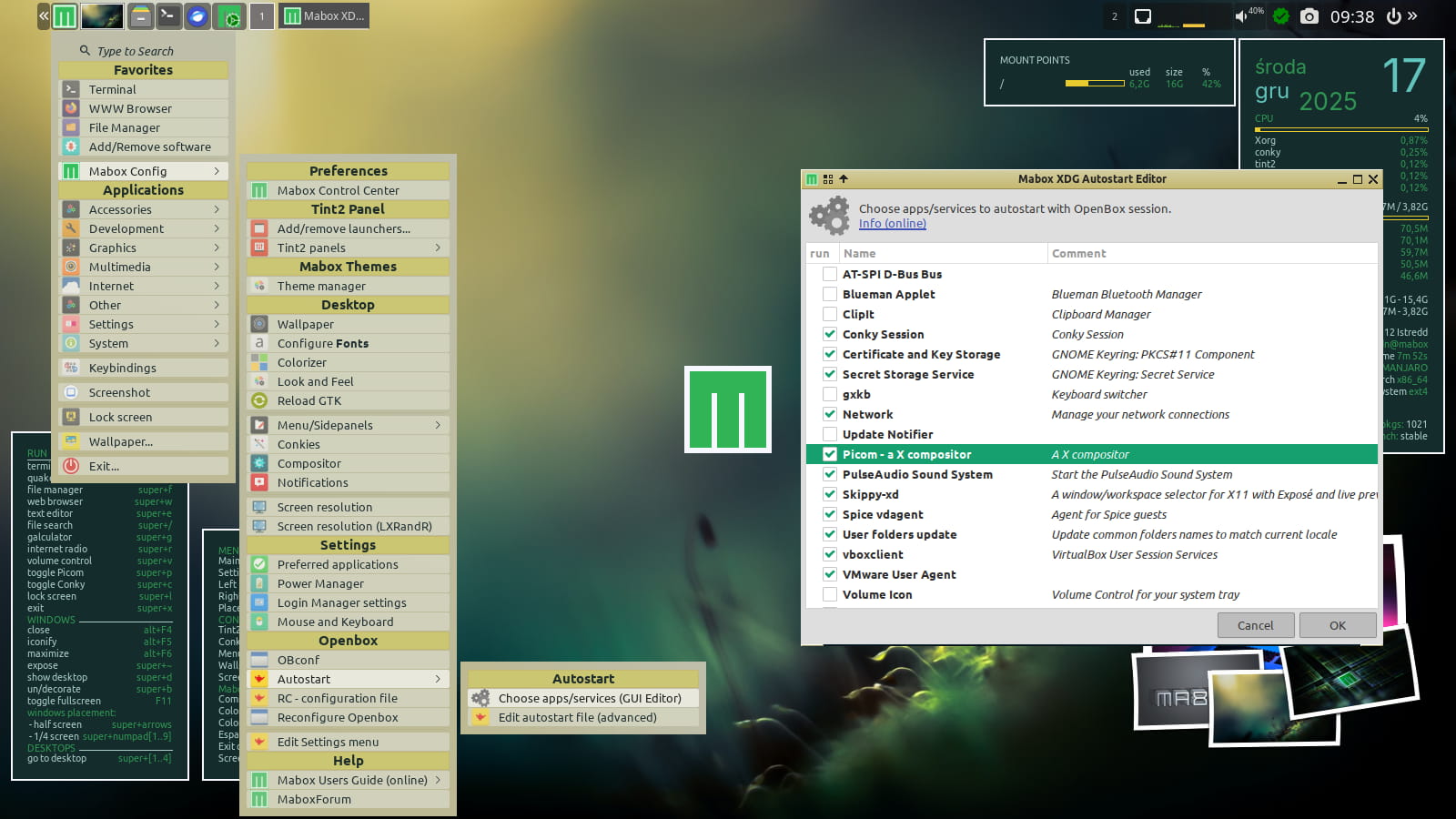
Task: Click the green update status badge in the tray
Action: point(1281,16)
